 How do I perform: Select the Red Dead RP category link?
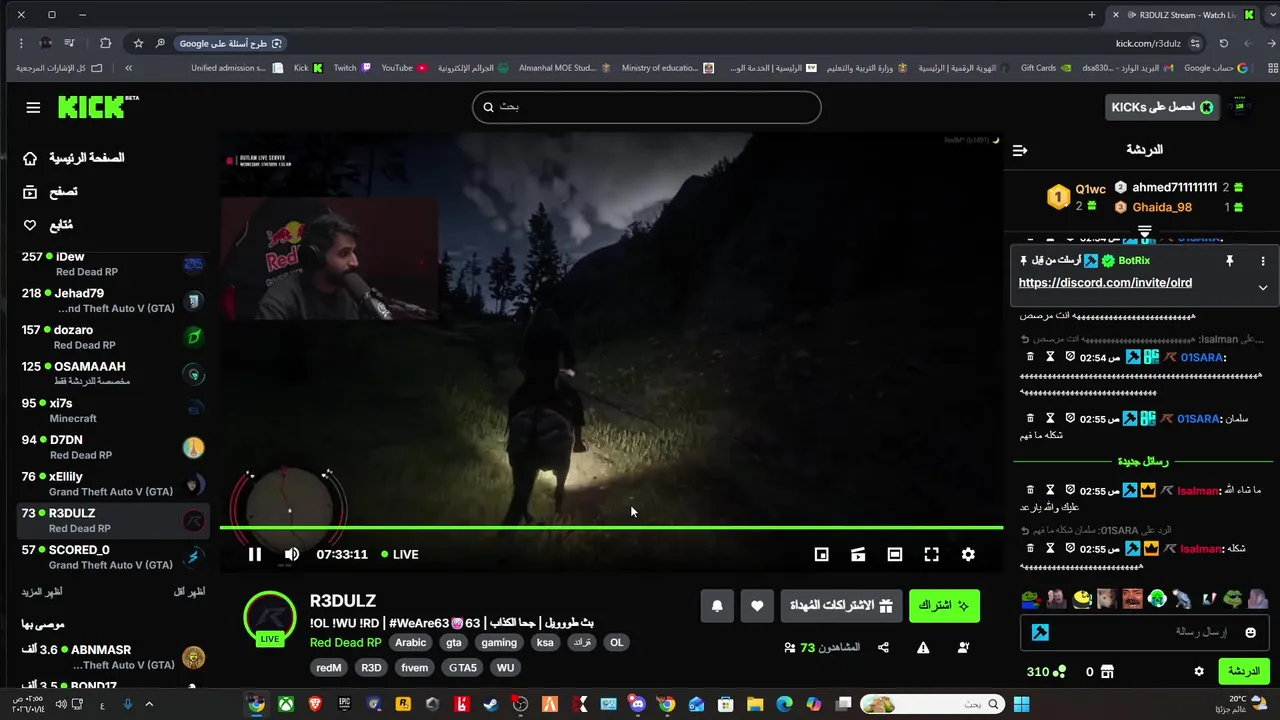point(345,643)
